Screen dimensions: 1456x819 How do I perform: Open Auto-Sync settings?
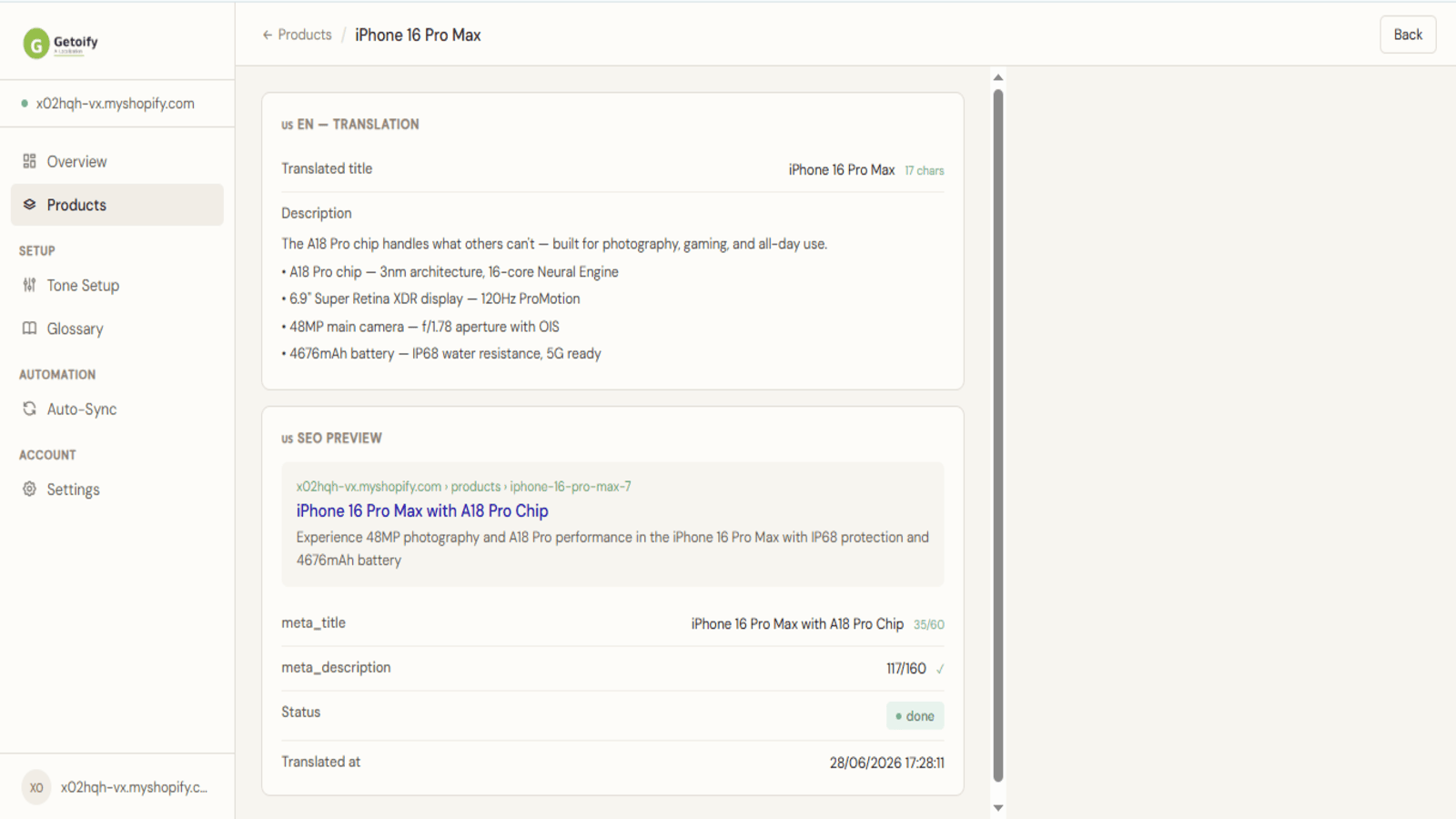[116, 409]
